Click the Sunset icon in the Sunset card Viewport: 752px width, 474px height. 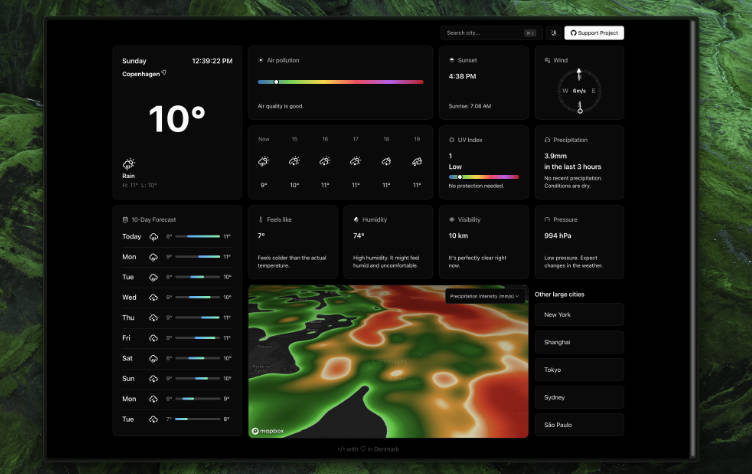tap(452, 60)
